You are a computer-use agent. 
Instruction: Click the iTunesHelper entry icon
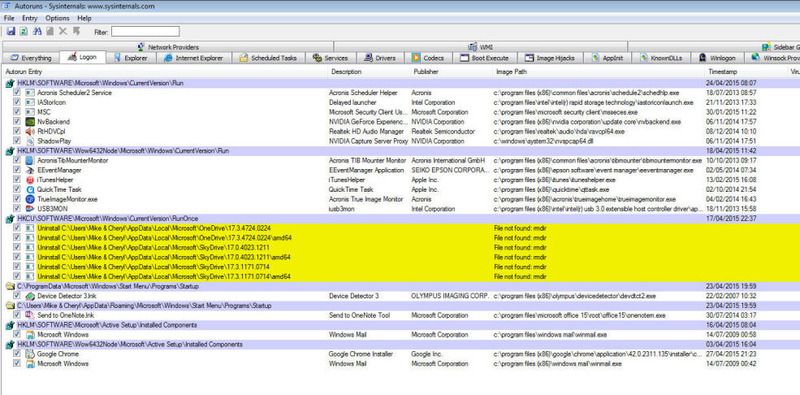coord(30,180)
